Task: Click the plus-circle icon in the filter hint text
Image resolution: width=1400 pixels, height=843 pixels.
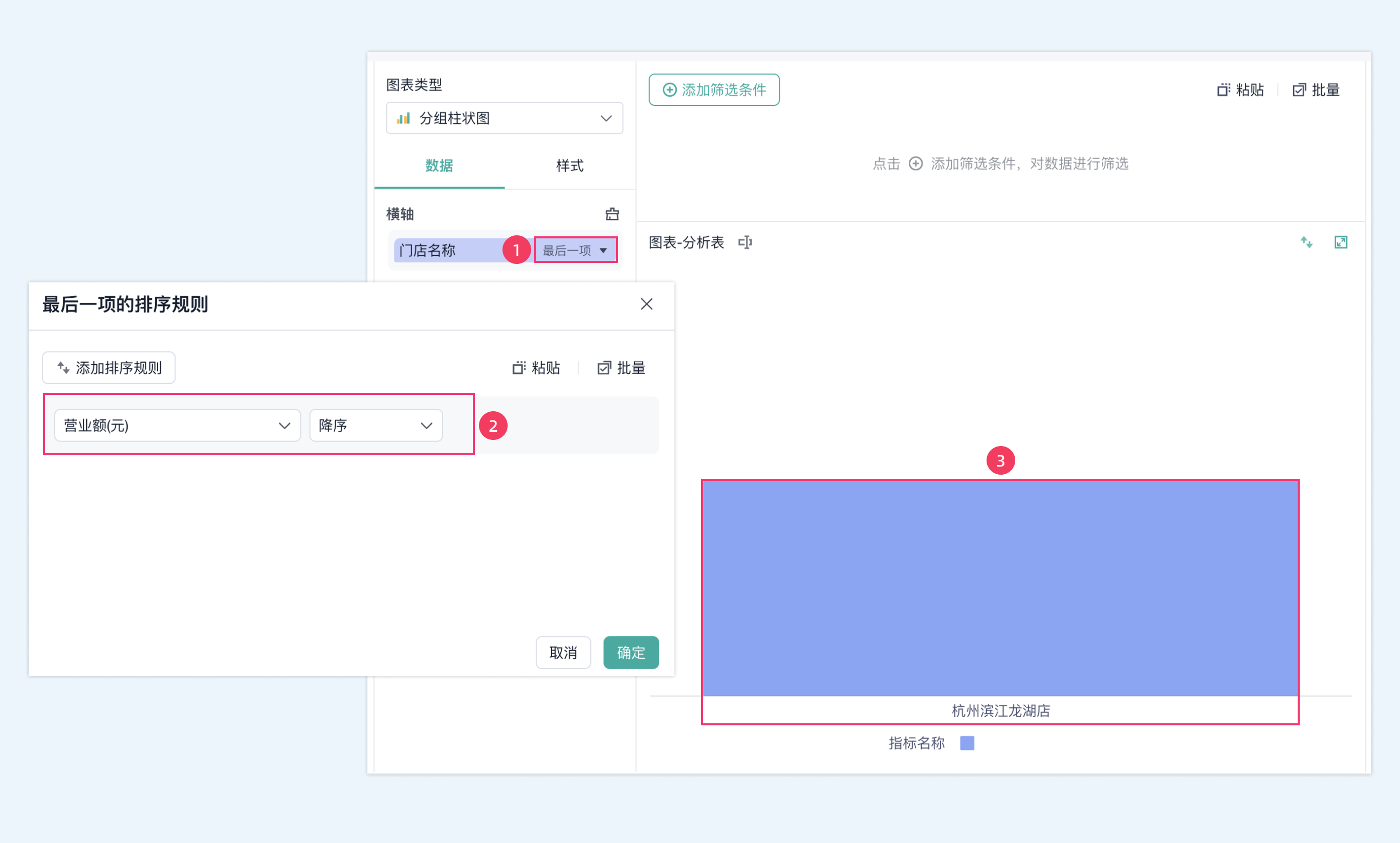Action: tap(915, 164)
